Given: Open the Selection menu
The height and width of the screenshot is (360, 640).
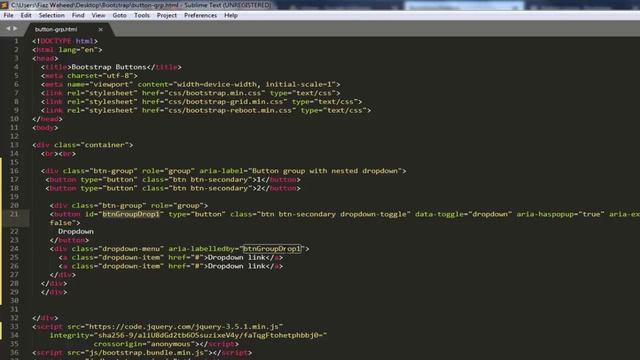Looking at the screenshot, I should tap(52, 16).
